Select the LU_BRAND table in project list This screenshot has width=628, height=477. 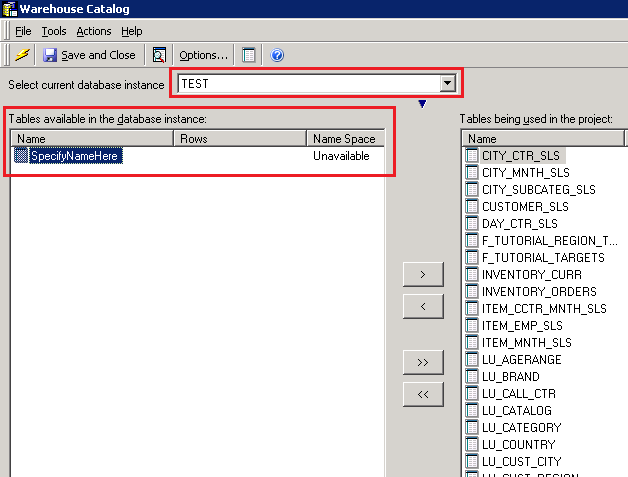[x=509, y=377]
